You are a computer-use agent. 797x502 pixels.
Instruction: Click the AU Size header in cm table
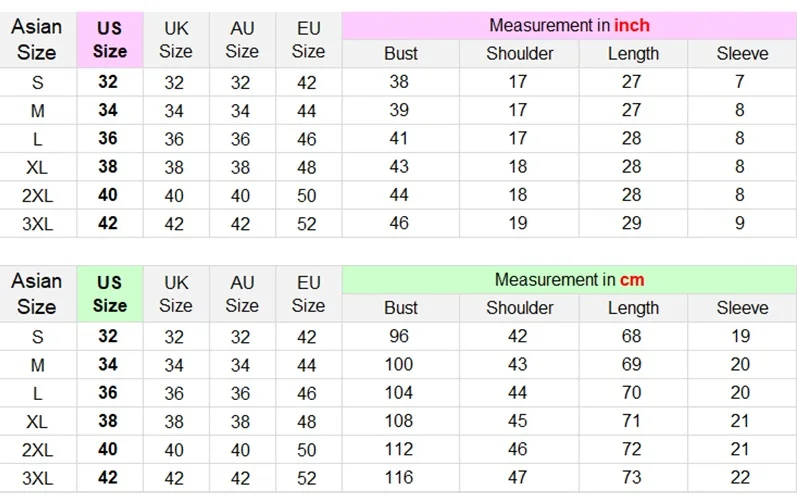tap(242, 294)
